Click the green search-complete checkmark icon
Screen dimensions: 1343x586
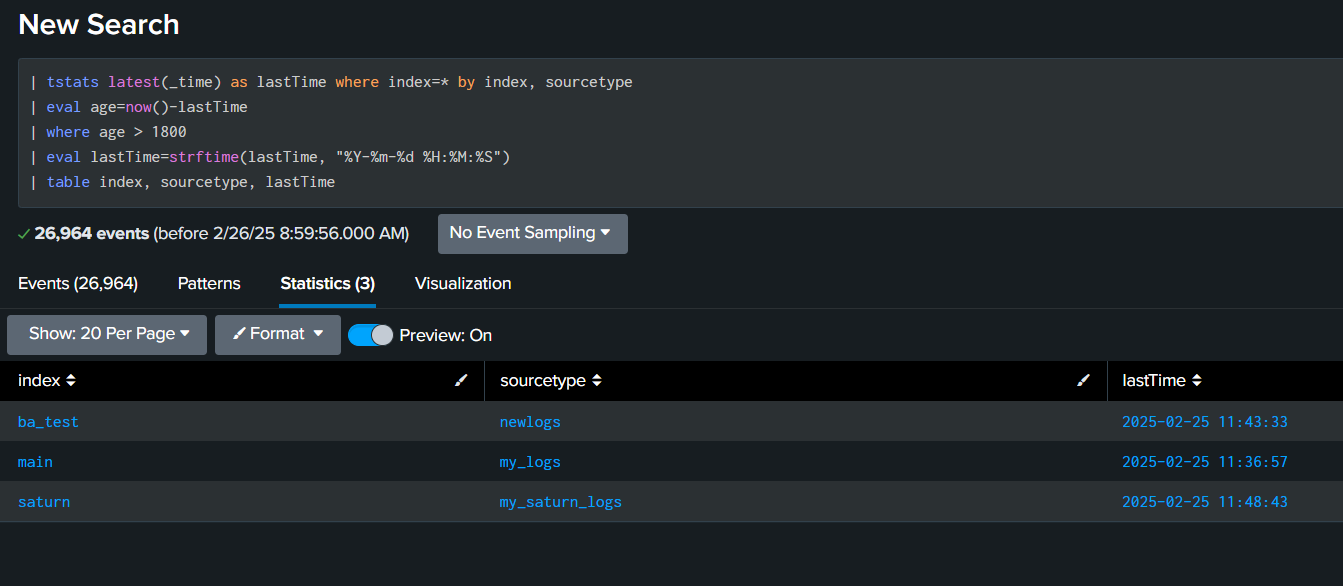point(24,234)
